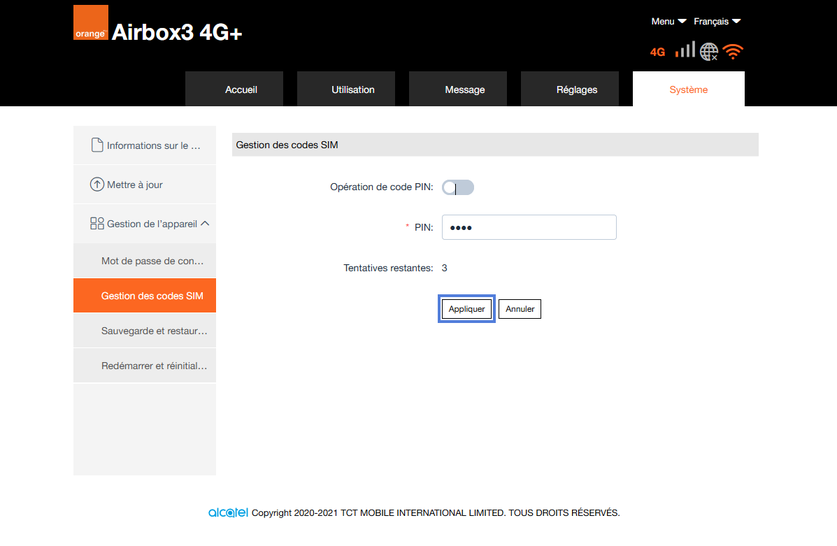Collapse the Gestion de l'appareil section
Viewport: 837px width, 546px height.
pyautogui.click(x=205, y=224)
